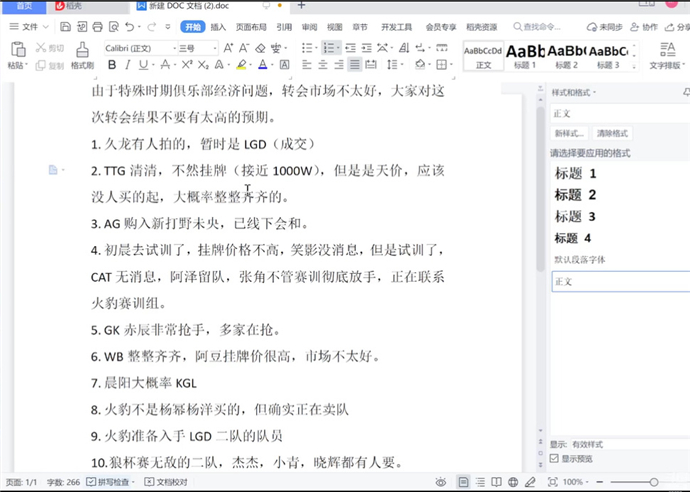The height and width of the screenshot is (492, 690).
Task: Click the 协作 collaborate button
Action: [644, 27]
